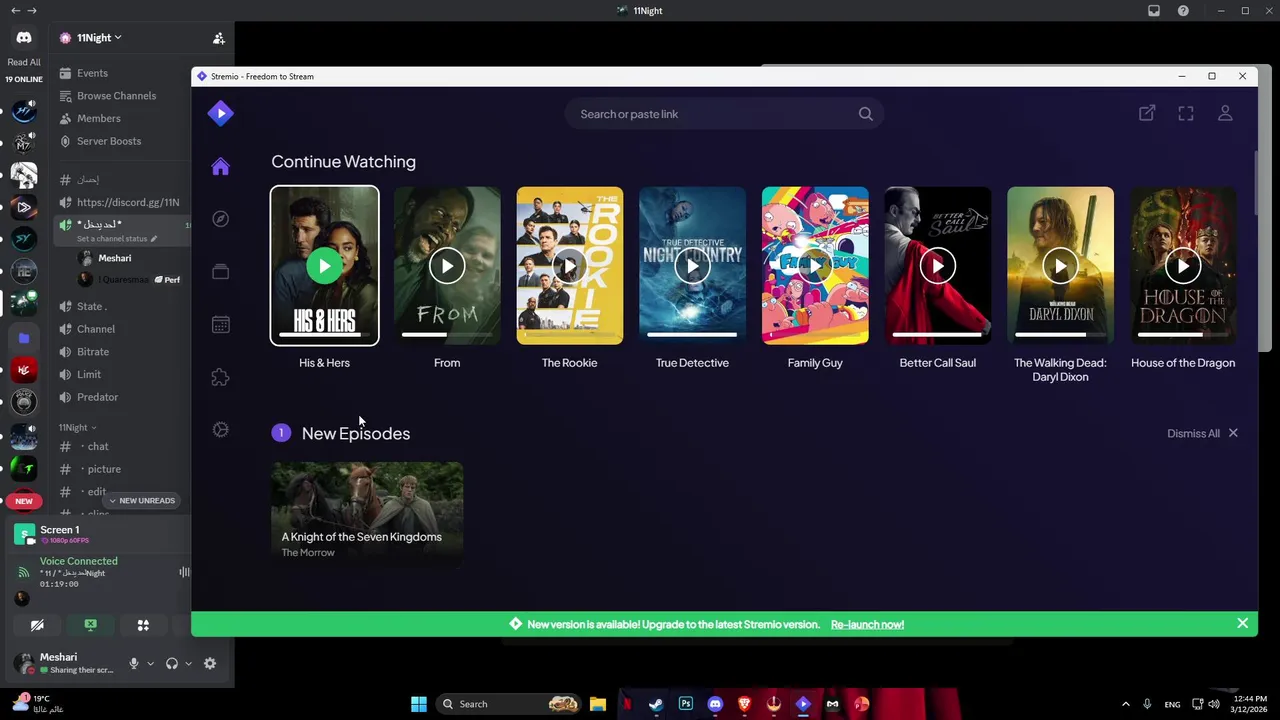1280x720 pixels.
Task: Click the Stremio logo at sidebar top
Action: pyautogui.click(x=220, y=113)
